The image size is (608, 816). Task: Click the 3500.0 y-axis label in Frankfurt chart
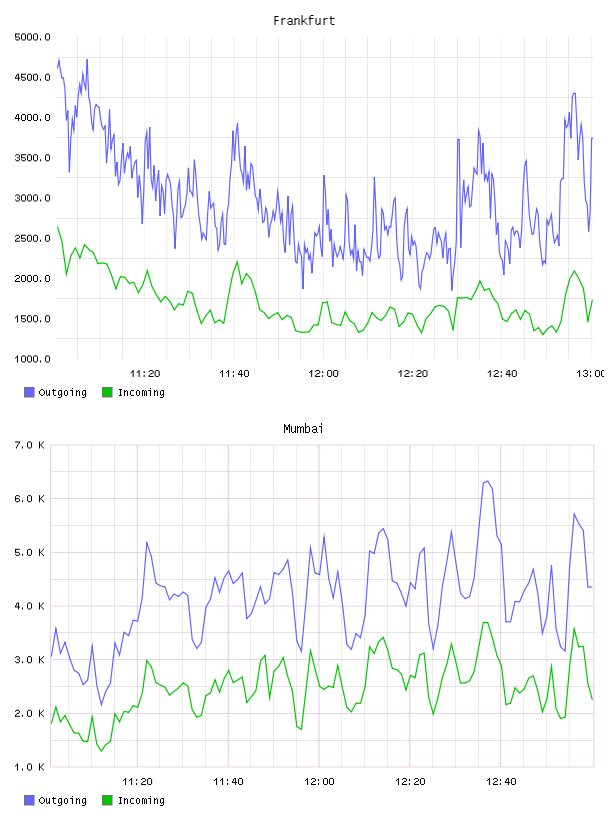click(x=32, y=158)
